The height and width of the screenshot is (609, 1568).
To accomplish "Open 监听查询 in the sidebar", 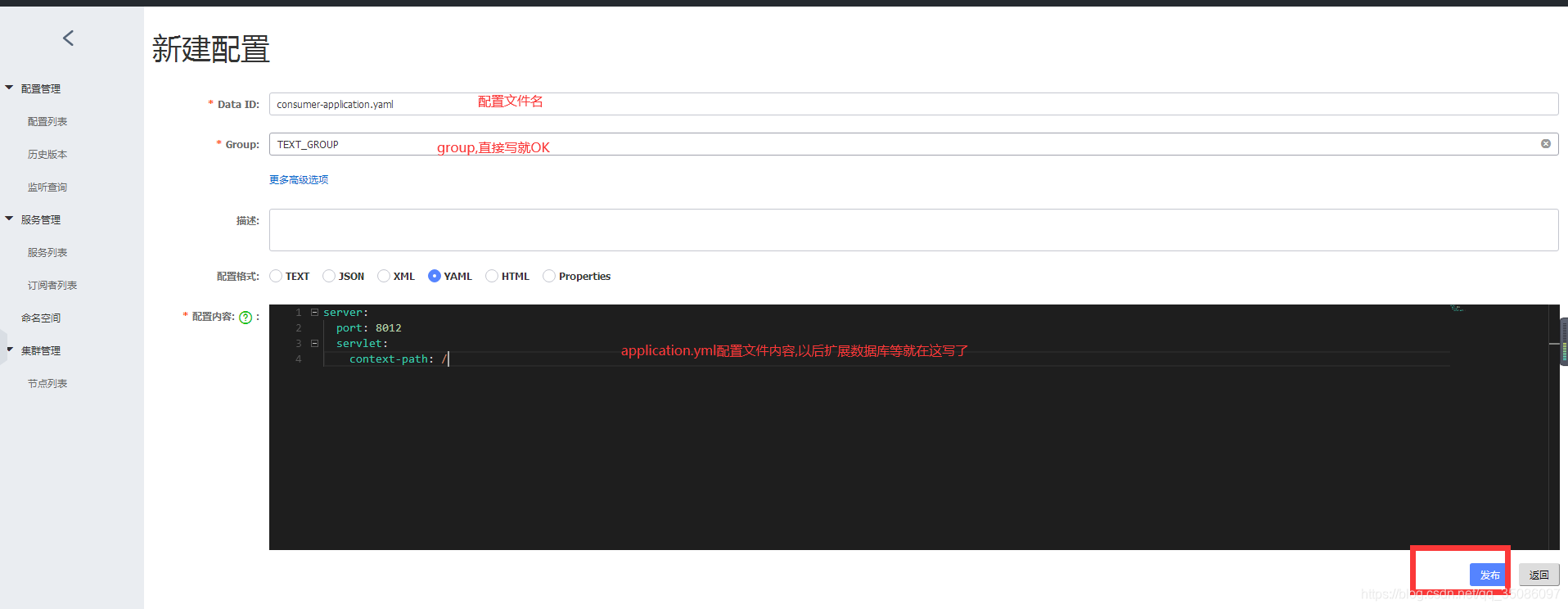I will (x=47, y=187).
